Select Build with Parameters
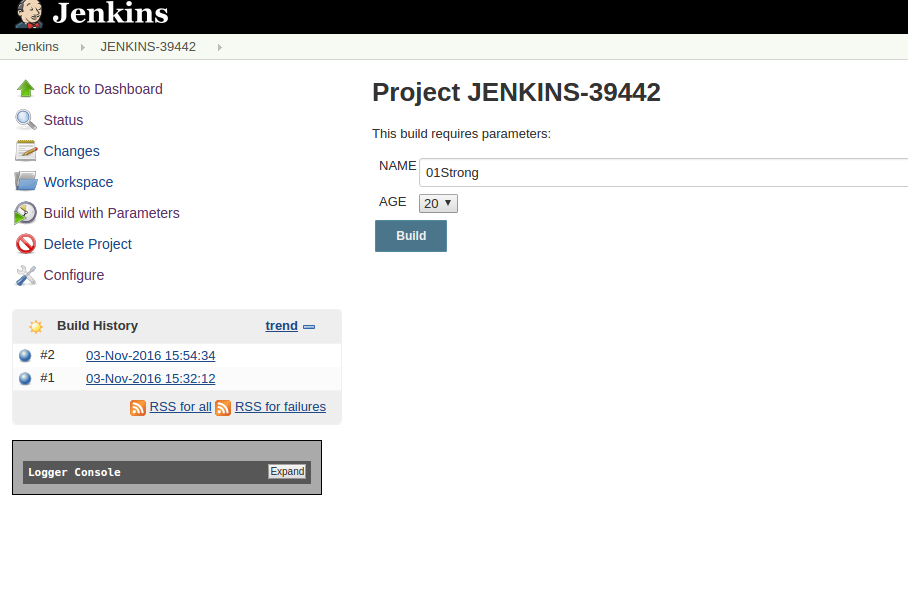 click(x=112, y=213)
